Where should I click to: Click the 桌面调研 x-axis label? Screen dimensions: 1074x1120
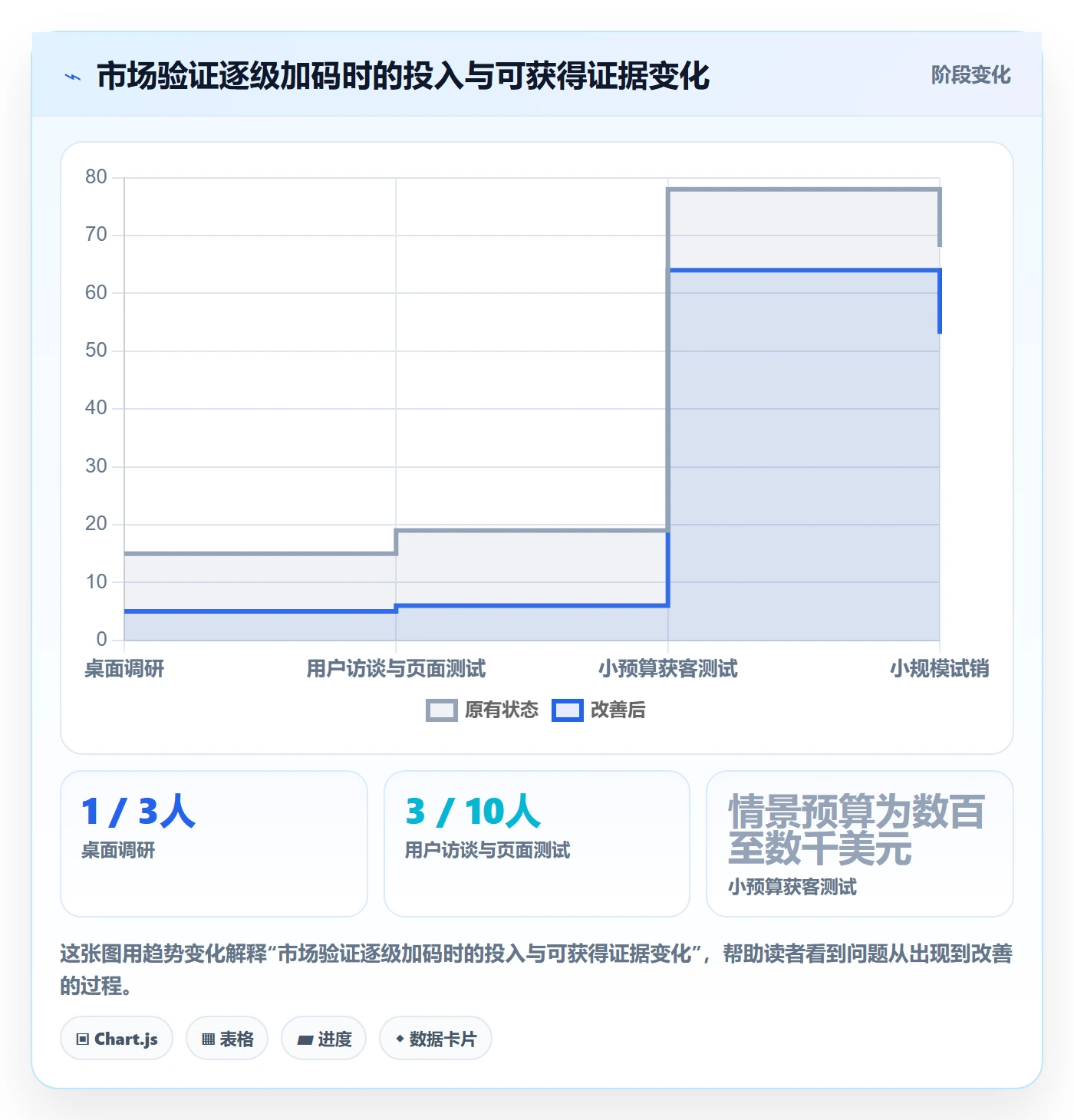(x=124, y=669)
